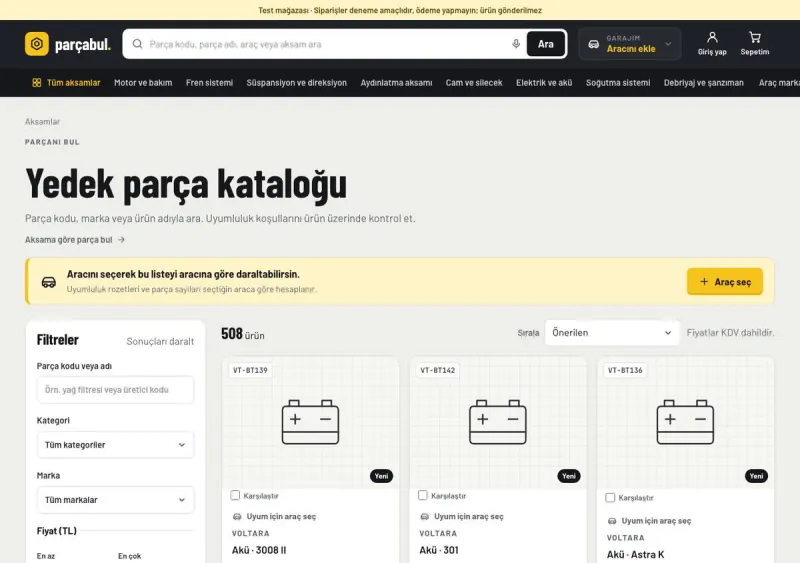Open product title Akü · Astra K
This screenshot has width=800, height=563.
click(x=636, y=554)
